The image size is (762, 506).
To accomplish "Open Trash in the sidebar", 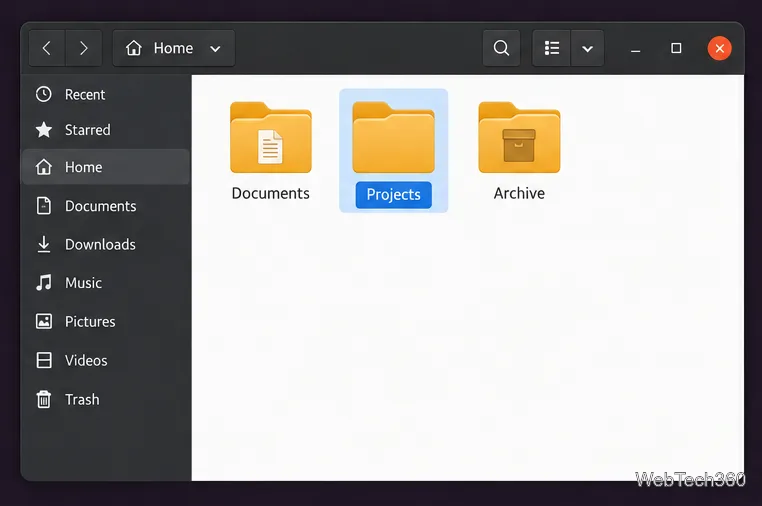I will pyautogui.click(x=106, y=399).
